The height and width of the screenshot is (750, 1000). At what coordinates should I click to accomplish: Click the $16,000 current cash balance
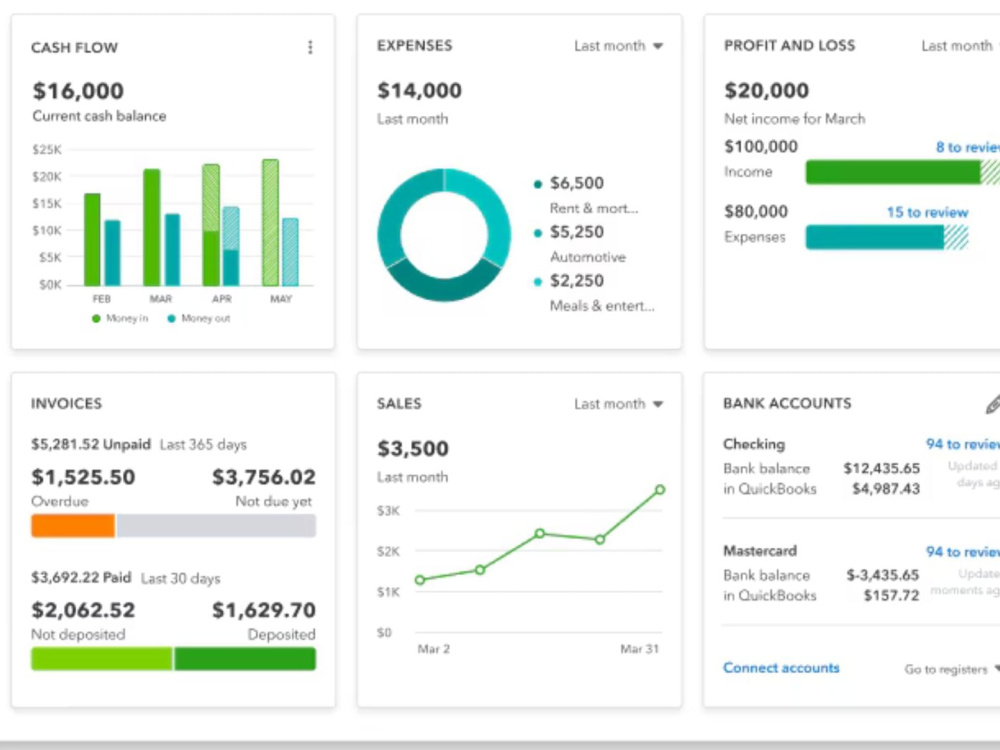78,91
